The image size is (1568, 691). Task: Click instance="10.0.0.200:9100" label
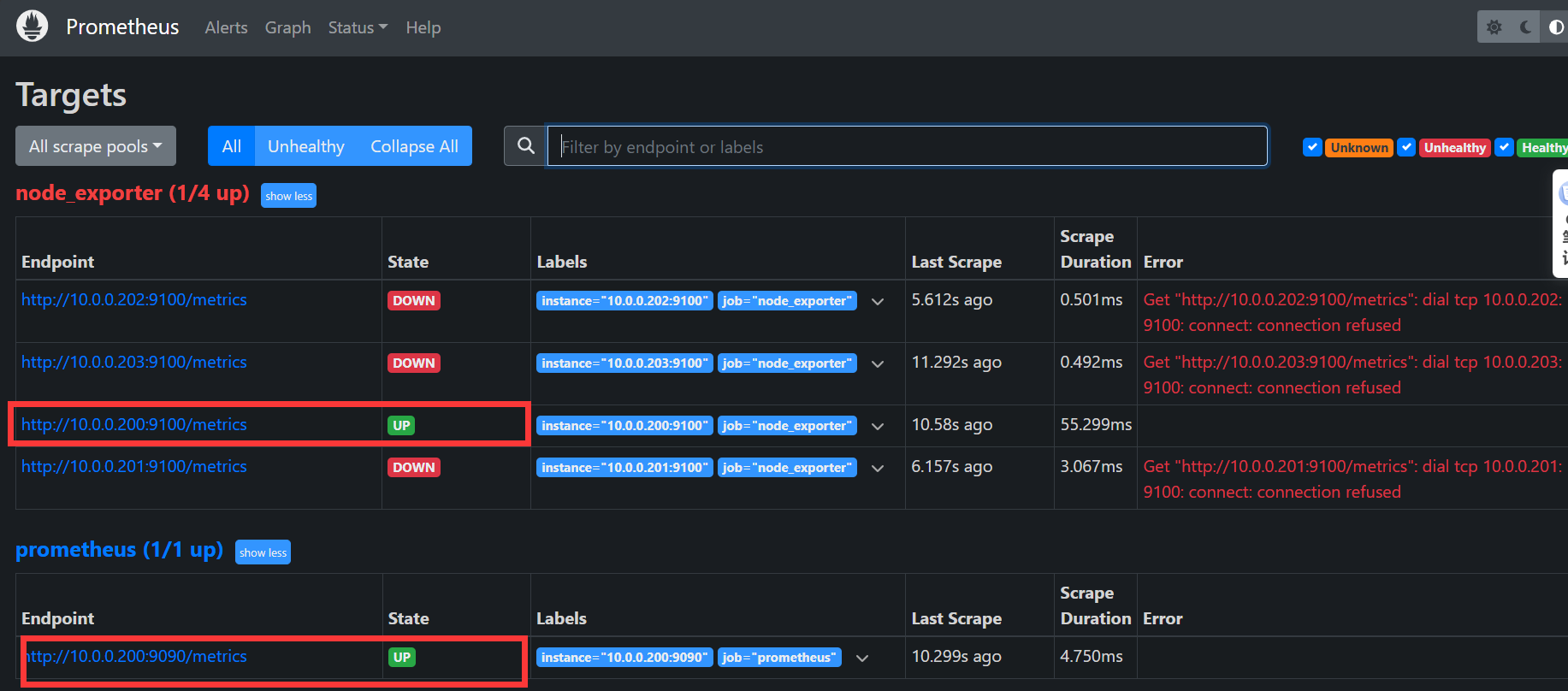click(x=624, y=426)
